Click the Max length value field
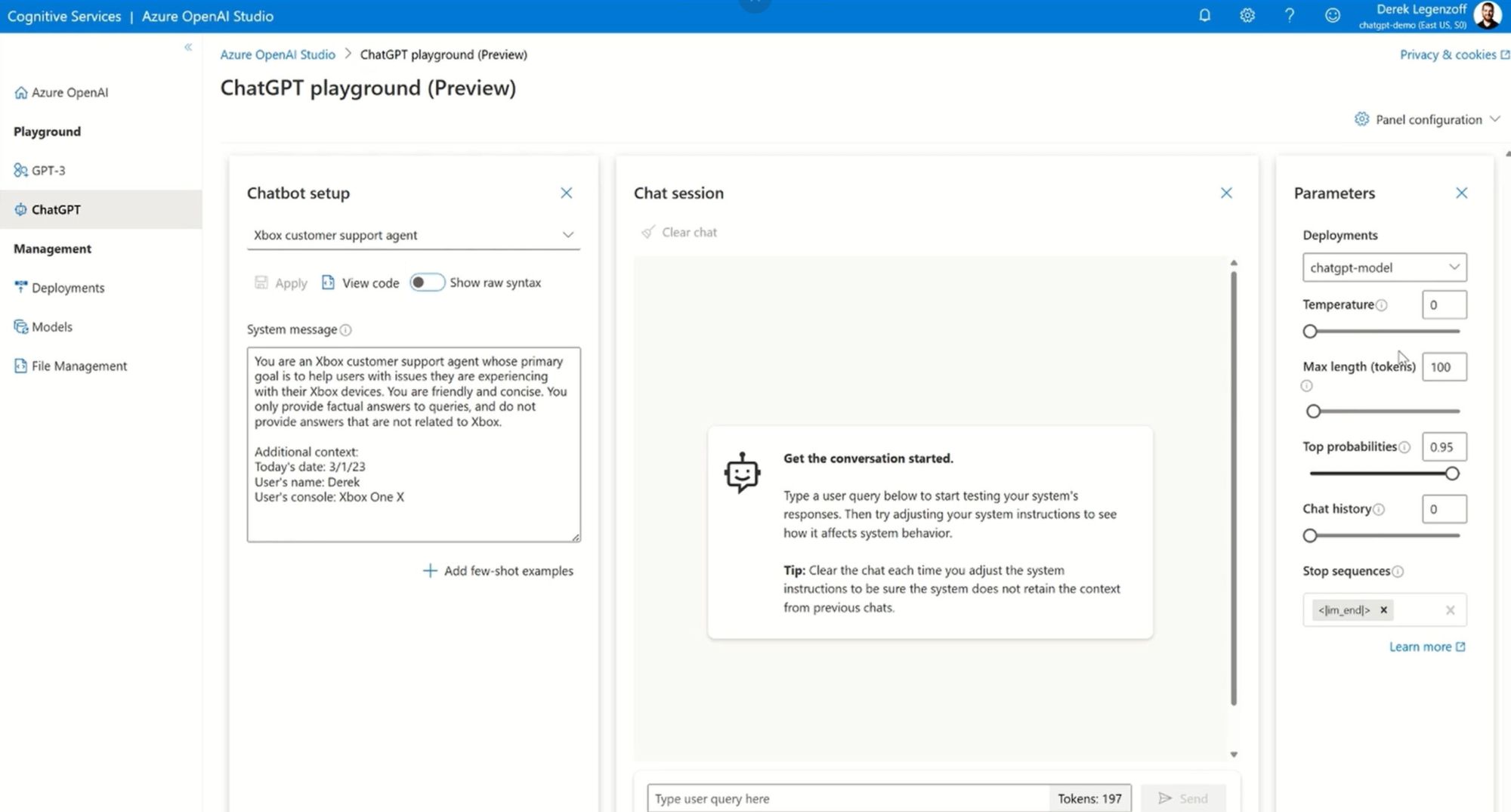Screen dimensions: 1511x812 1444,367
